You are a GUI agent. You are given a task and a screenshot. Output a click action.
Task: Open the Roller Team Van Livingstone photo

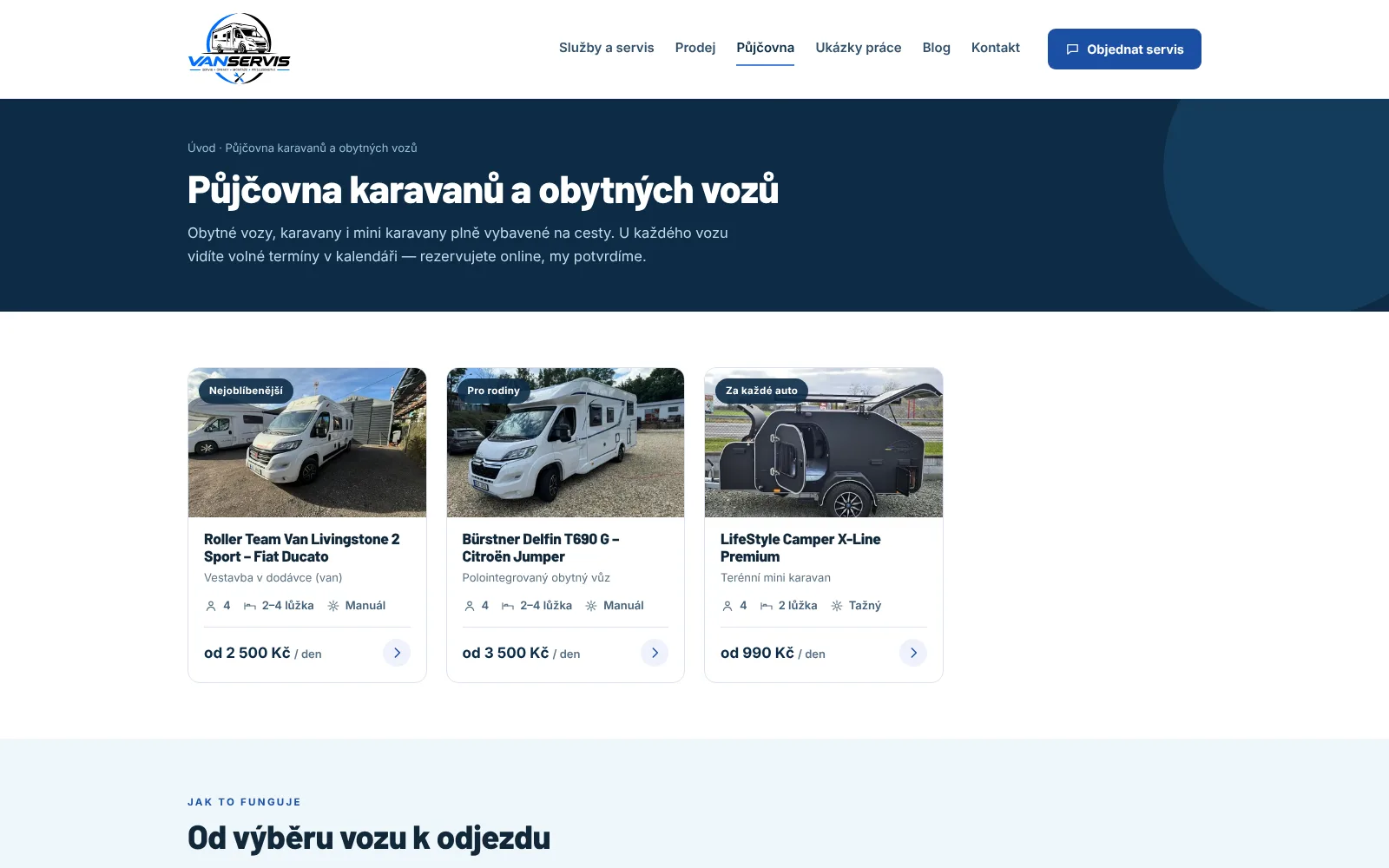[x=307, y=443]
